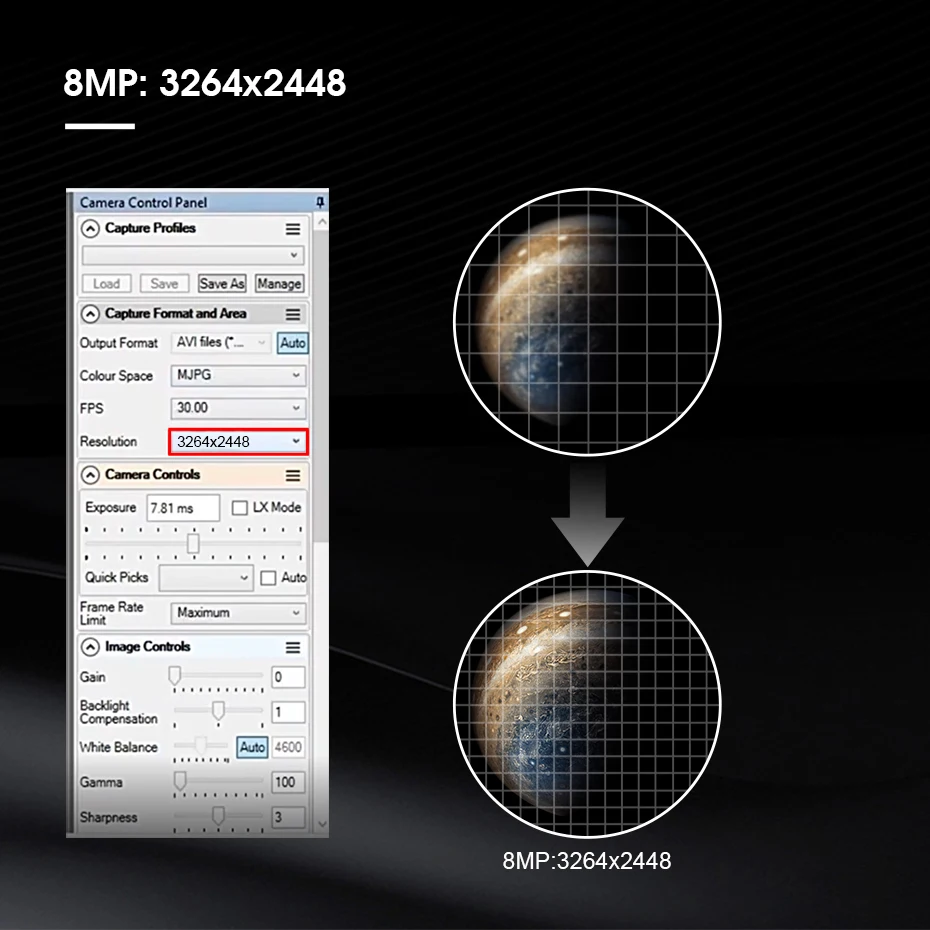Toggle White Balance Auto button
Screen dimensions: 930x930
(252, 747)
